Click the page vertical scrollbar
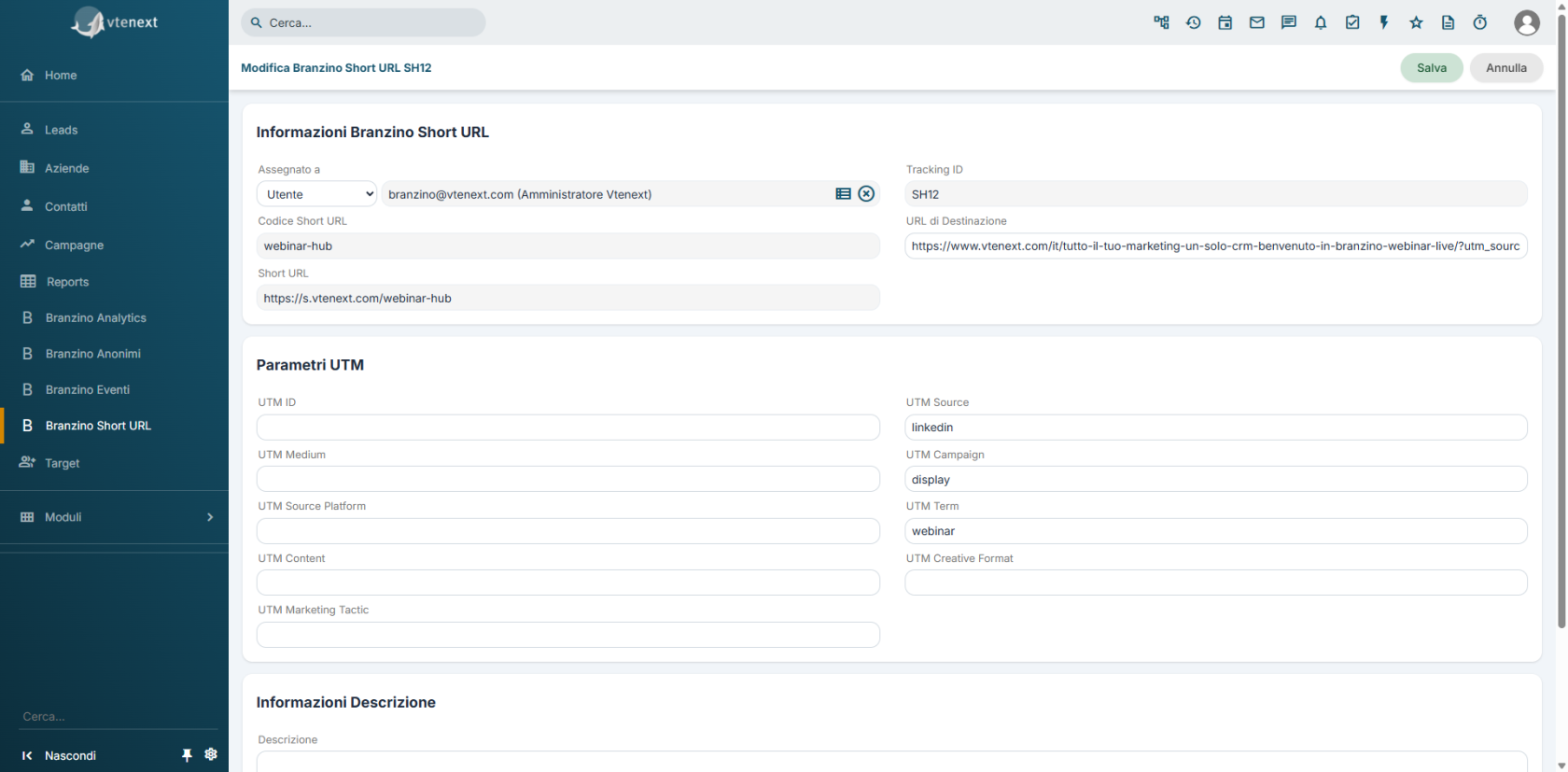Screen dimensions: 1568x772 [x=1561, y=317]
